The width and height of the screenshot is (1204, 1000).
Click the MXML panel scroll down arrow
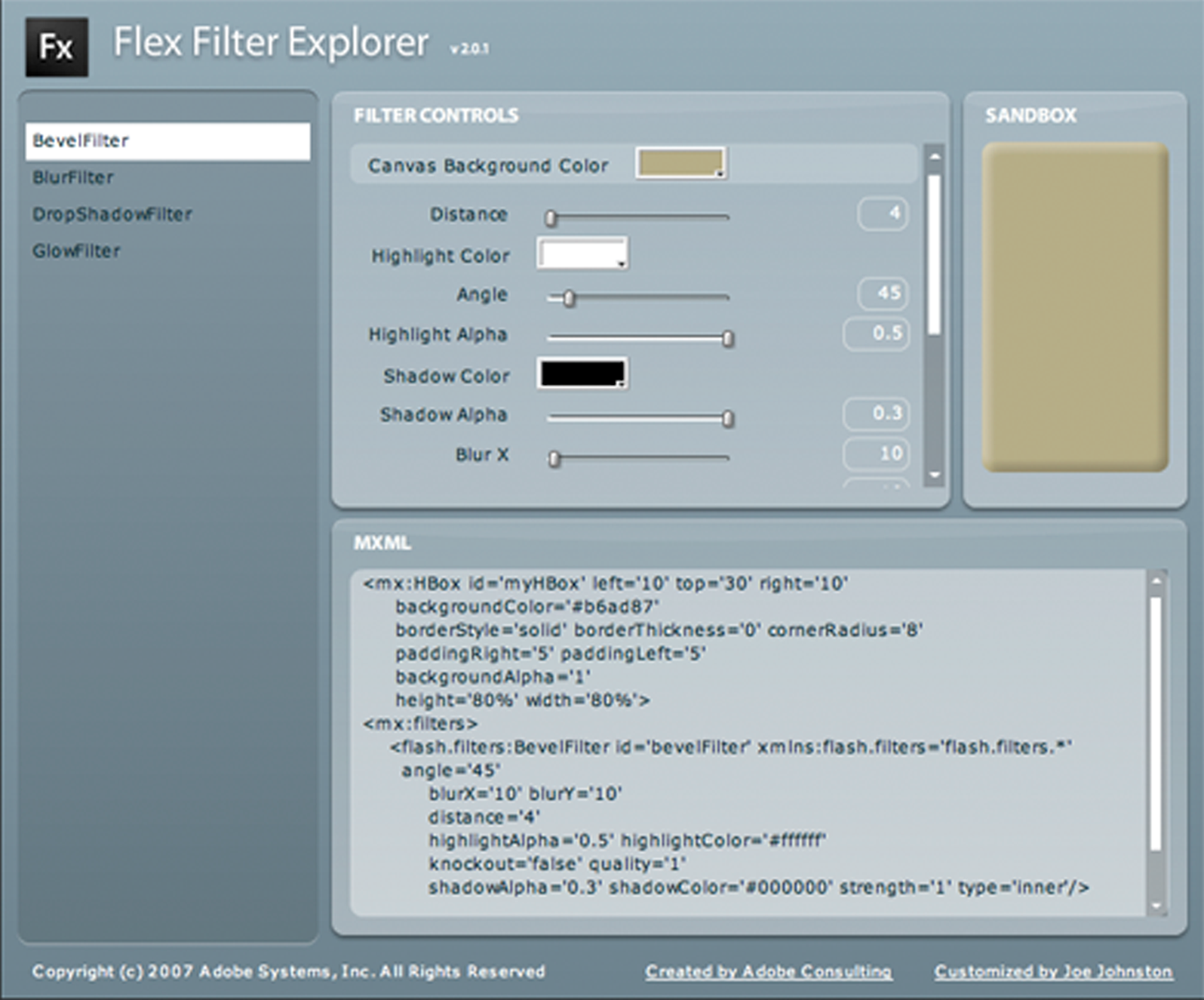tap(1156, 906)
